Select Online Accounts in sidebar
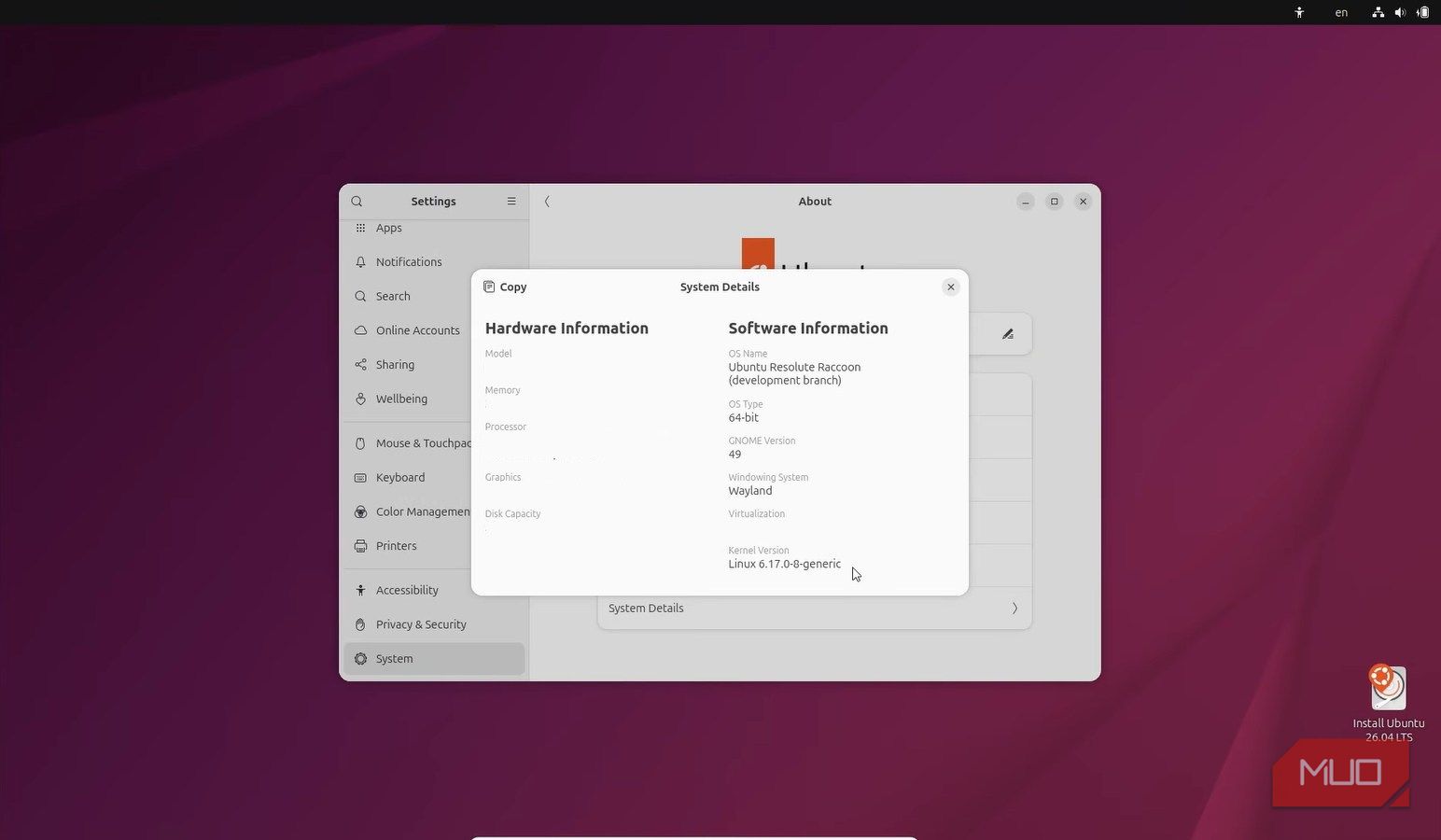This screenshot has height=840, width=1441. point(434,330)
